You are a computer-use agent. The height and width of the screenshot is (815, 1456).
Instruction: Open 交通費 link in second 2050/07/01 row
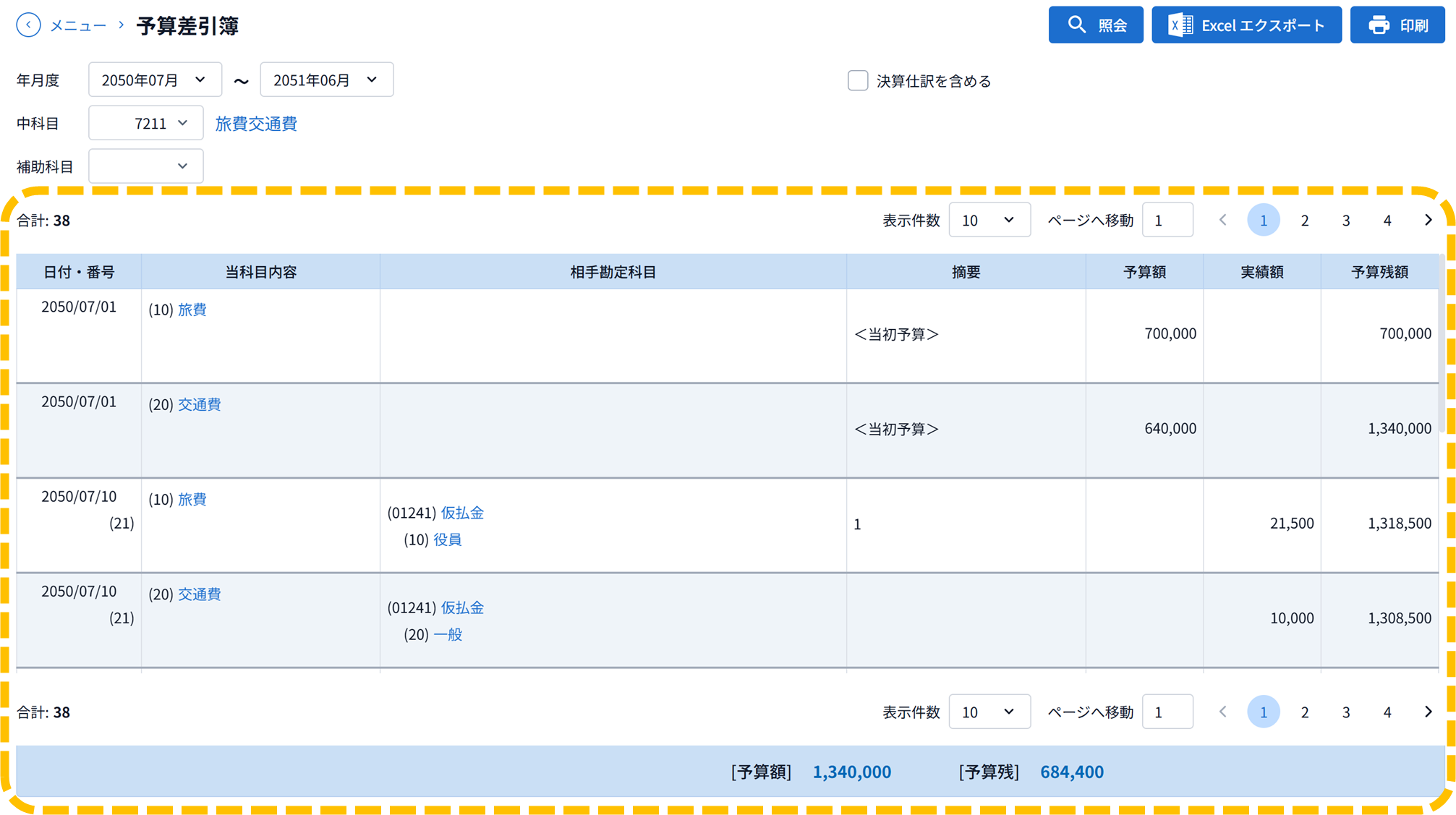point(200,404)
